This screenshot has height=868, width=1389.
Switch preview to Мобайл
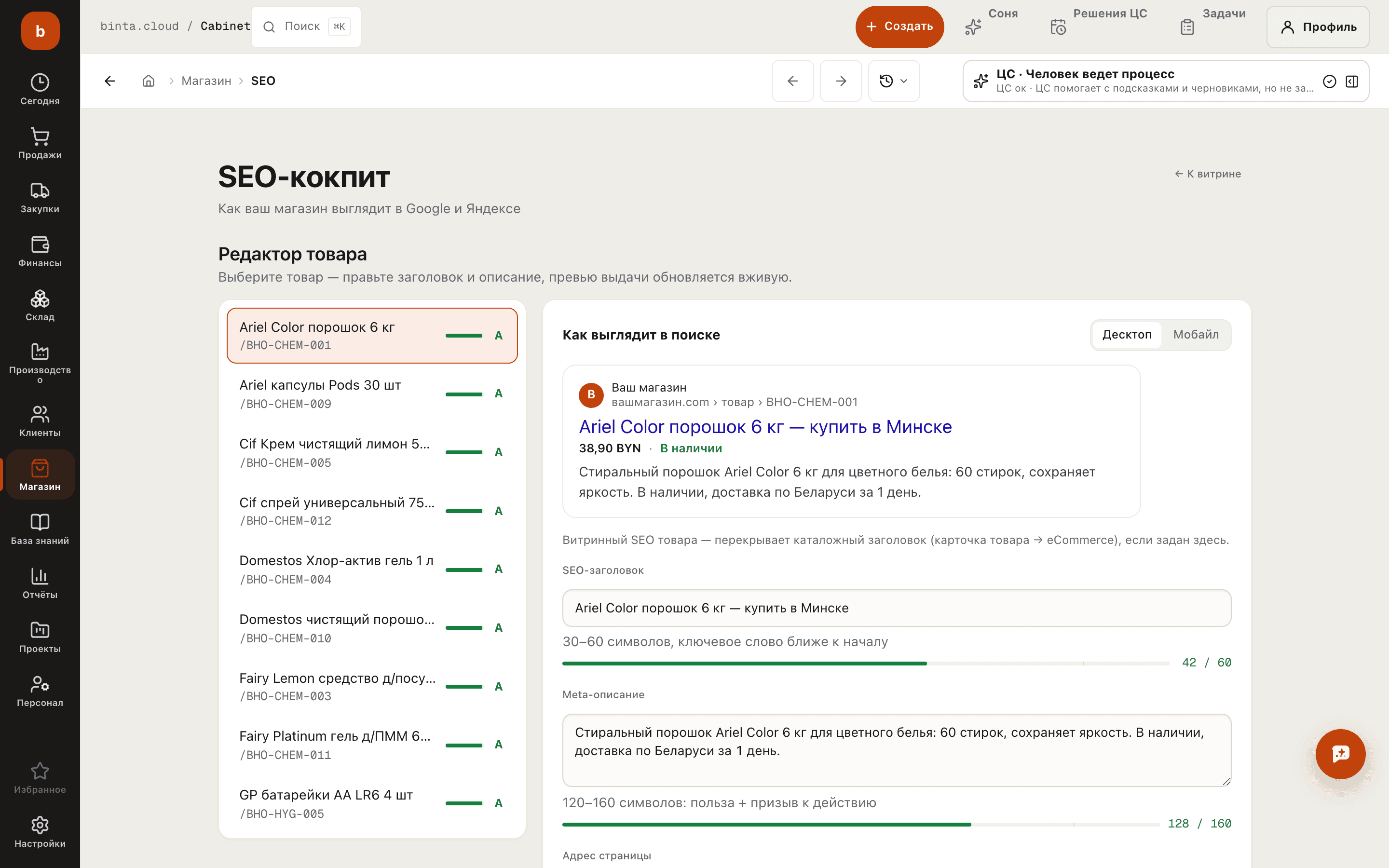pyautogui.click(x=1196, y=335)
